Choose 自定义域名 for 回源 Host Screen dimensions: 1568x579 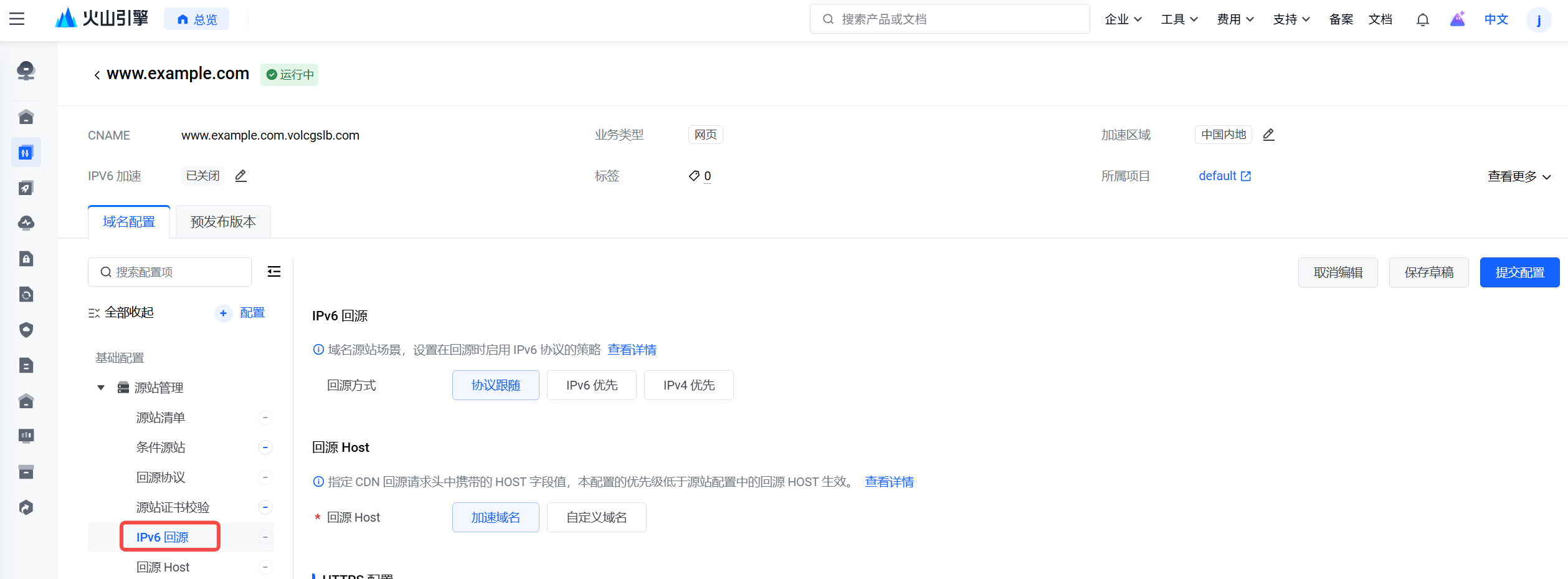coord(596,517)
